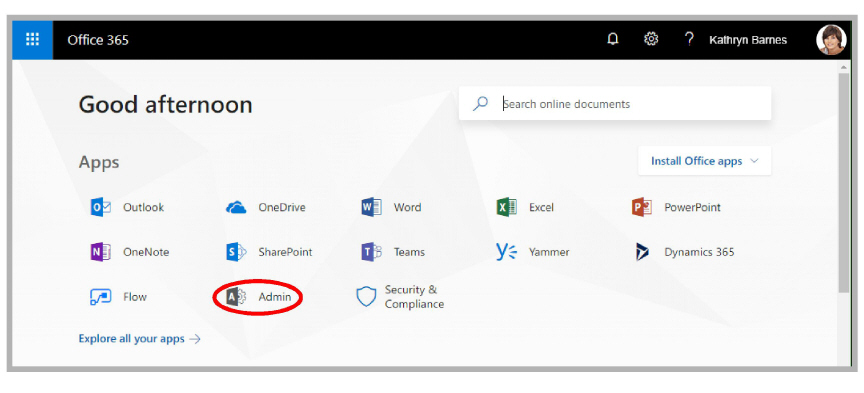864x393 pixels.
Task: Open Kathryn Barnes profile picture
Action: tap(830, 40)
